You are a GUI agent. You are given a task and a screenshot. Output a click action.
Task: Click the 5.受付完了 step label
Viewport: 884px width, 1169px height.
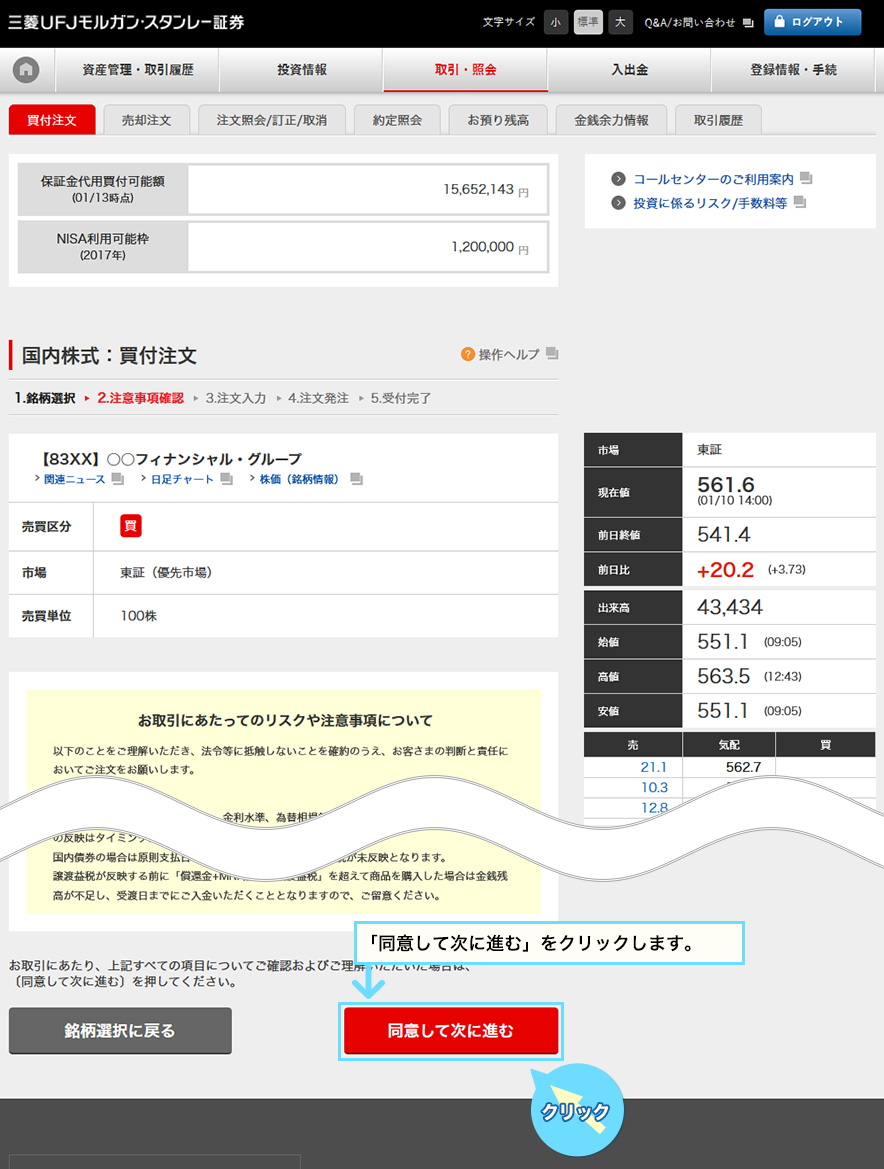401,398
